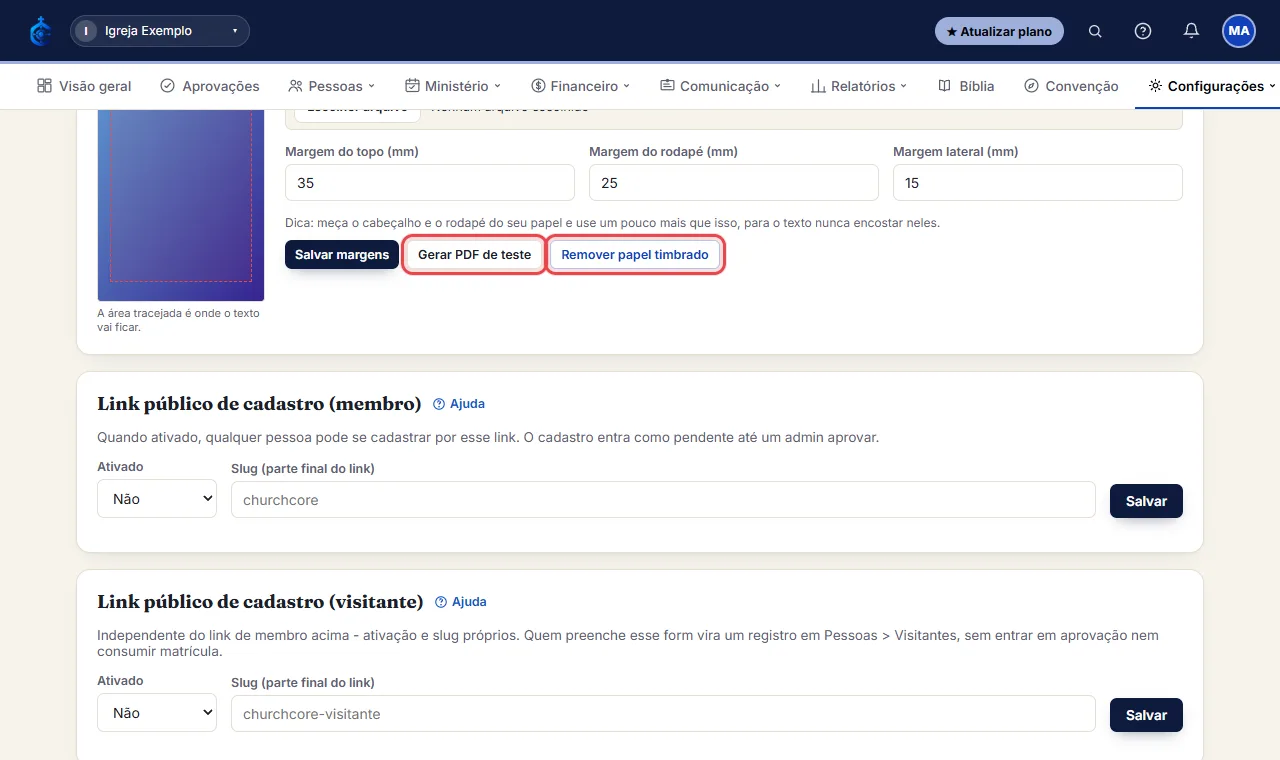
Task: Check the notifications bell icon
Action: [1191, 31]
